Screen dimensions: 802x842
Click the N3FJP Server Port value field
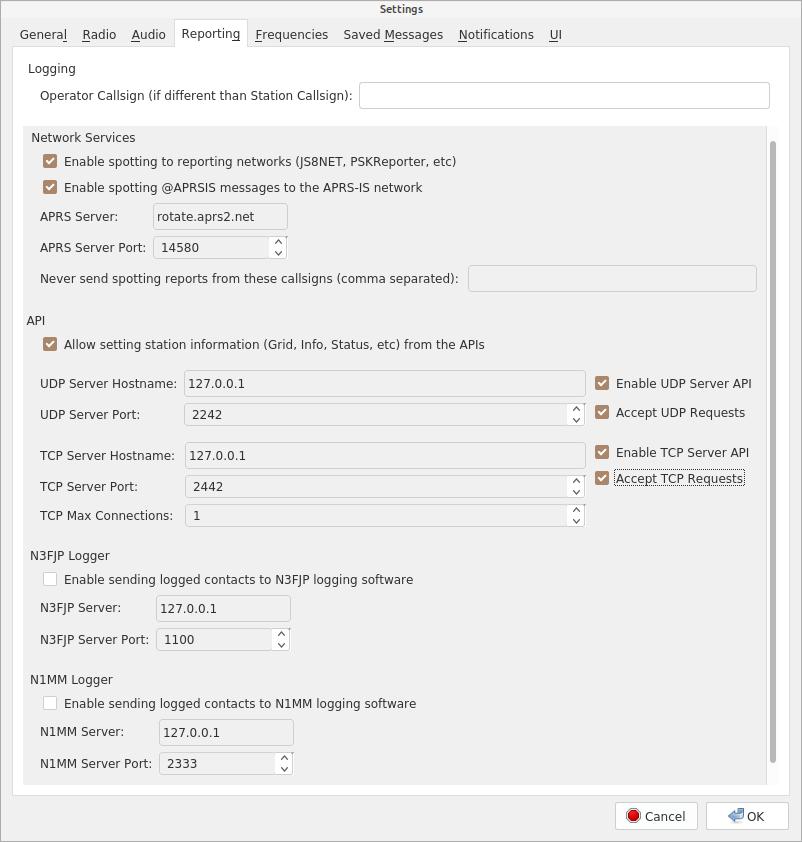(x=214, y=640)
